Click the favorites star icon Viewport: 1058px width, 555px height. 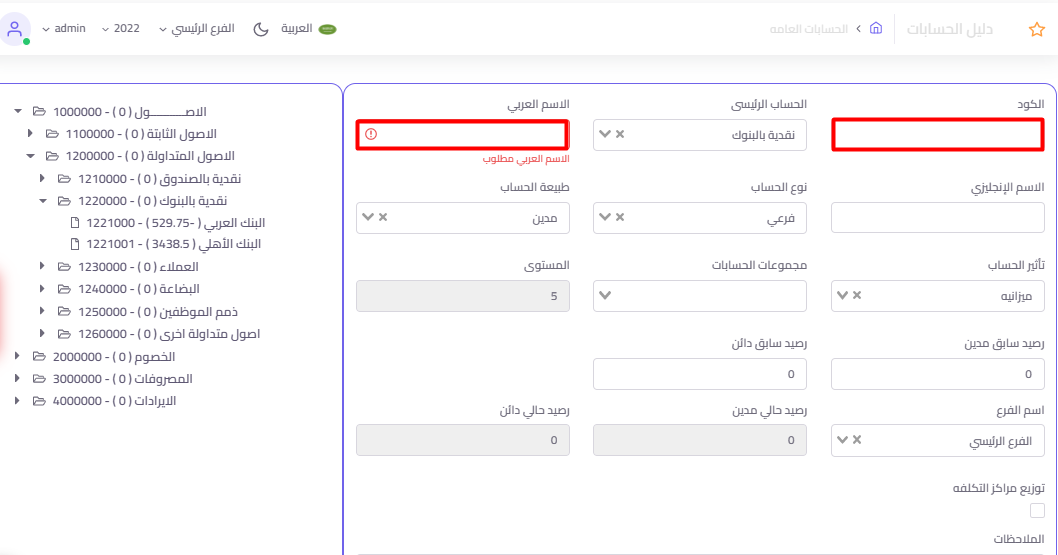[x=1036, y=29]
